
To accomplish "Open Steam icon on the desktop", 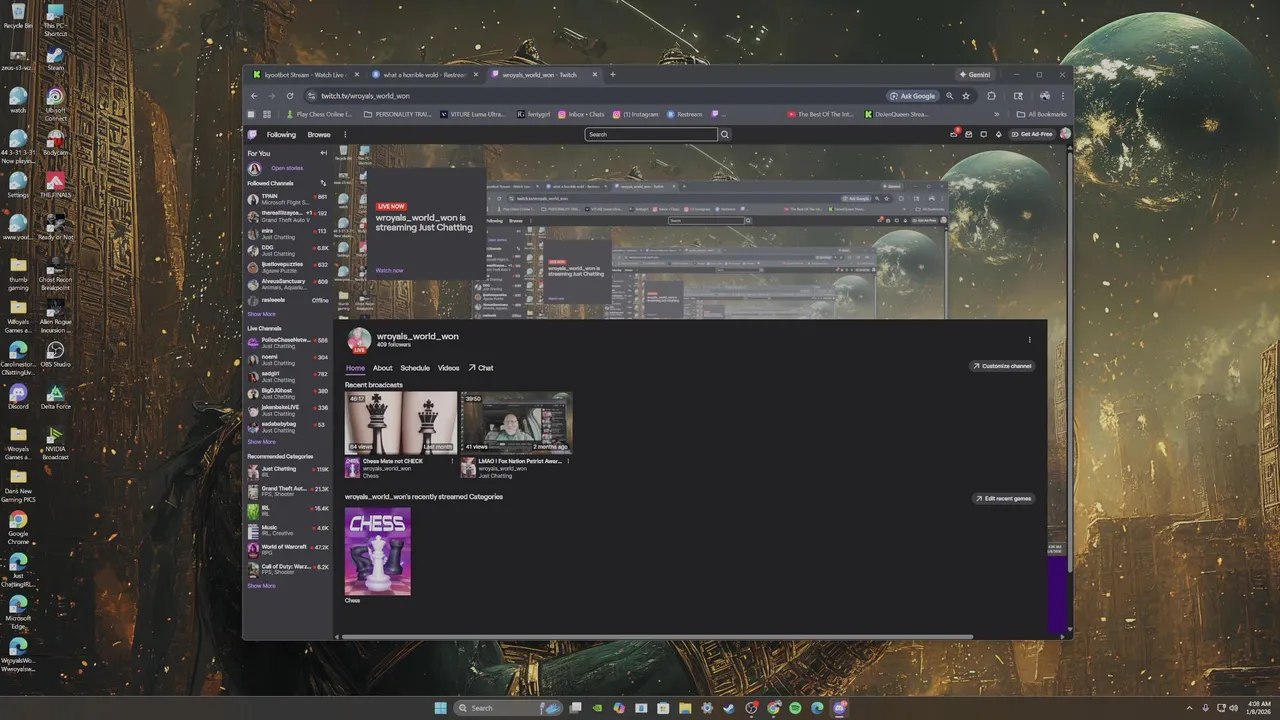I will coord(55,58).
